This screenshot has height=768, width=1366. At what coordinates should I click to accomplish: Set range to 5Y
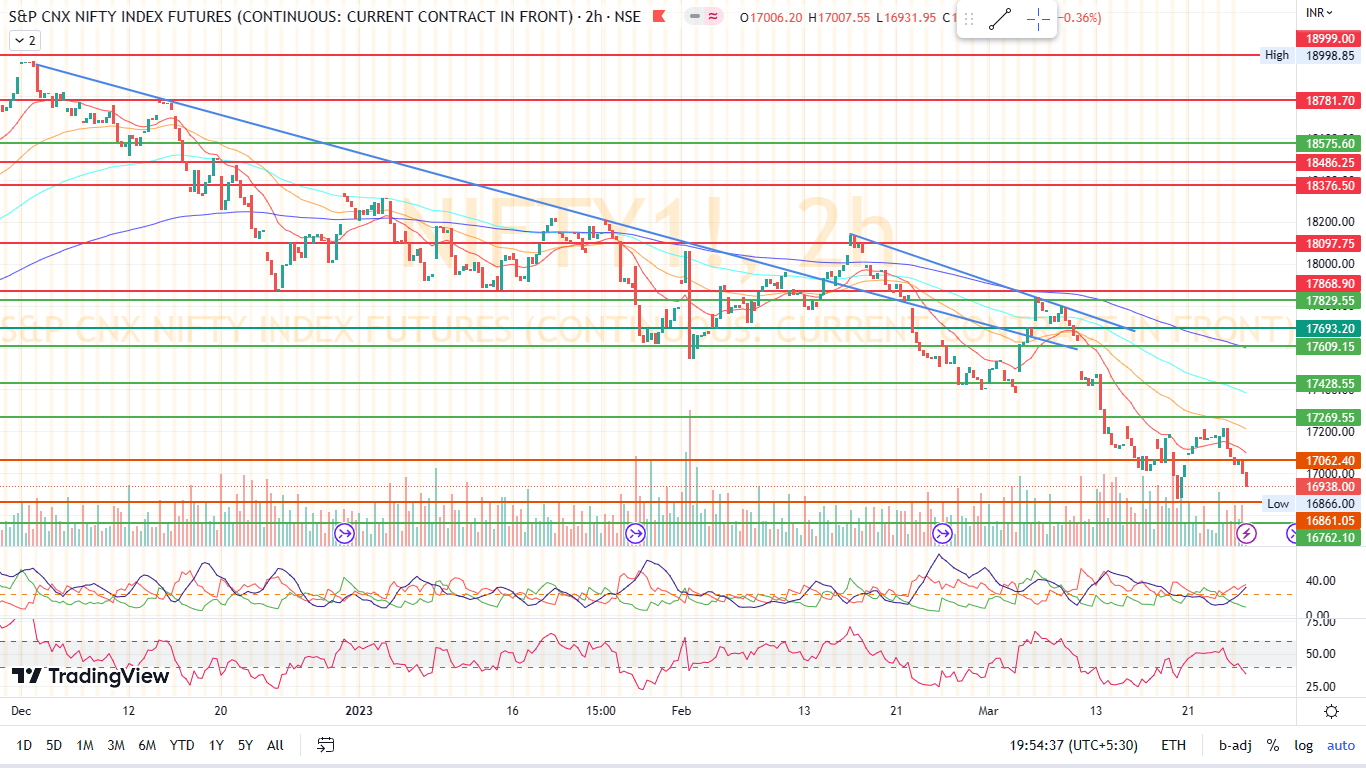click(245, 745)
